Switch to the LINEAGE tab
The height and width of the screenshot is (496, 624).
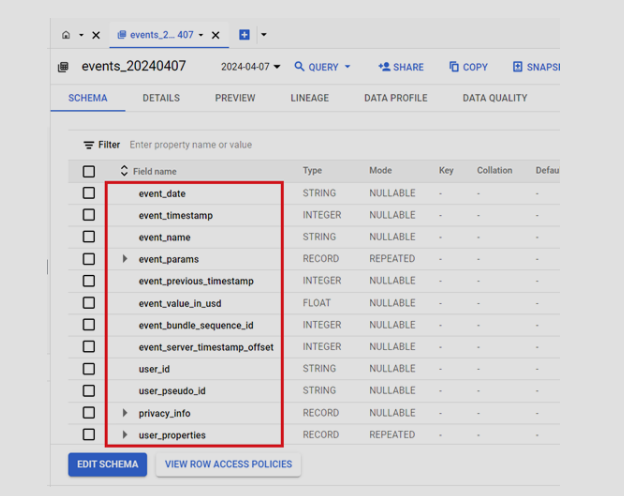pos(310,98)
